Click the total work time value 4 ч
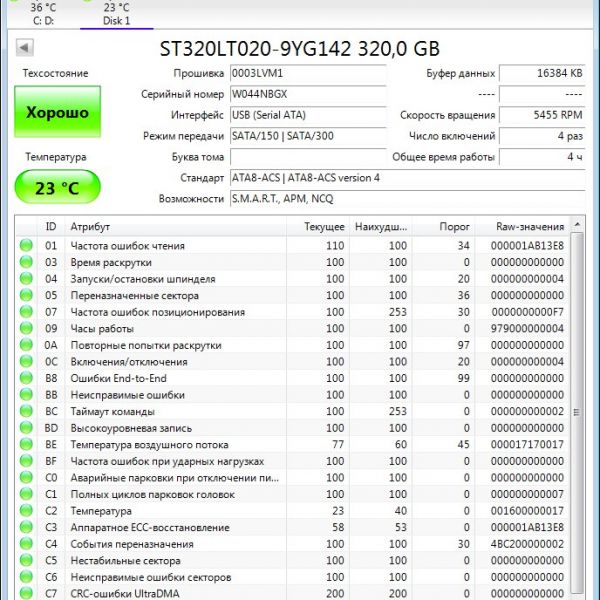Screen dimensions: 600x600 (x=542, y=157)
